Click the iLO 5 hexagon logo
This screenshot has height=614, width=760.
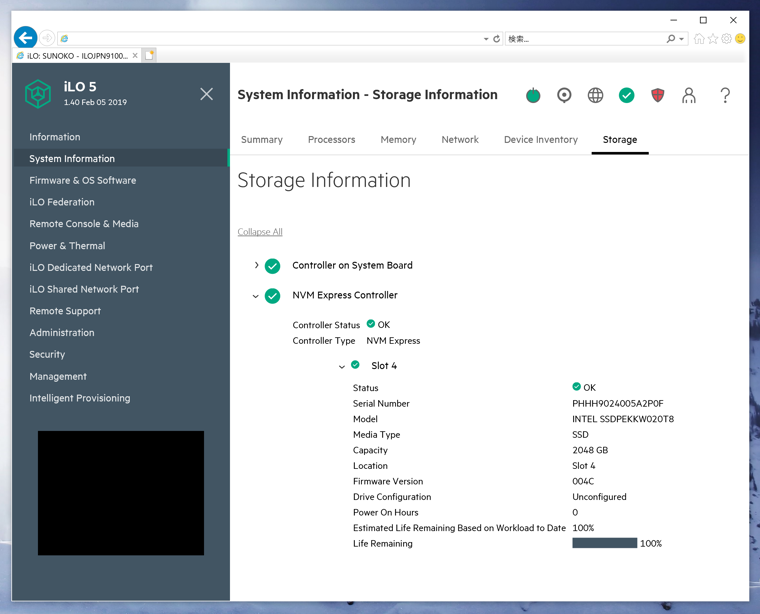[38, 94]
